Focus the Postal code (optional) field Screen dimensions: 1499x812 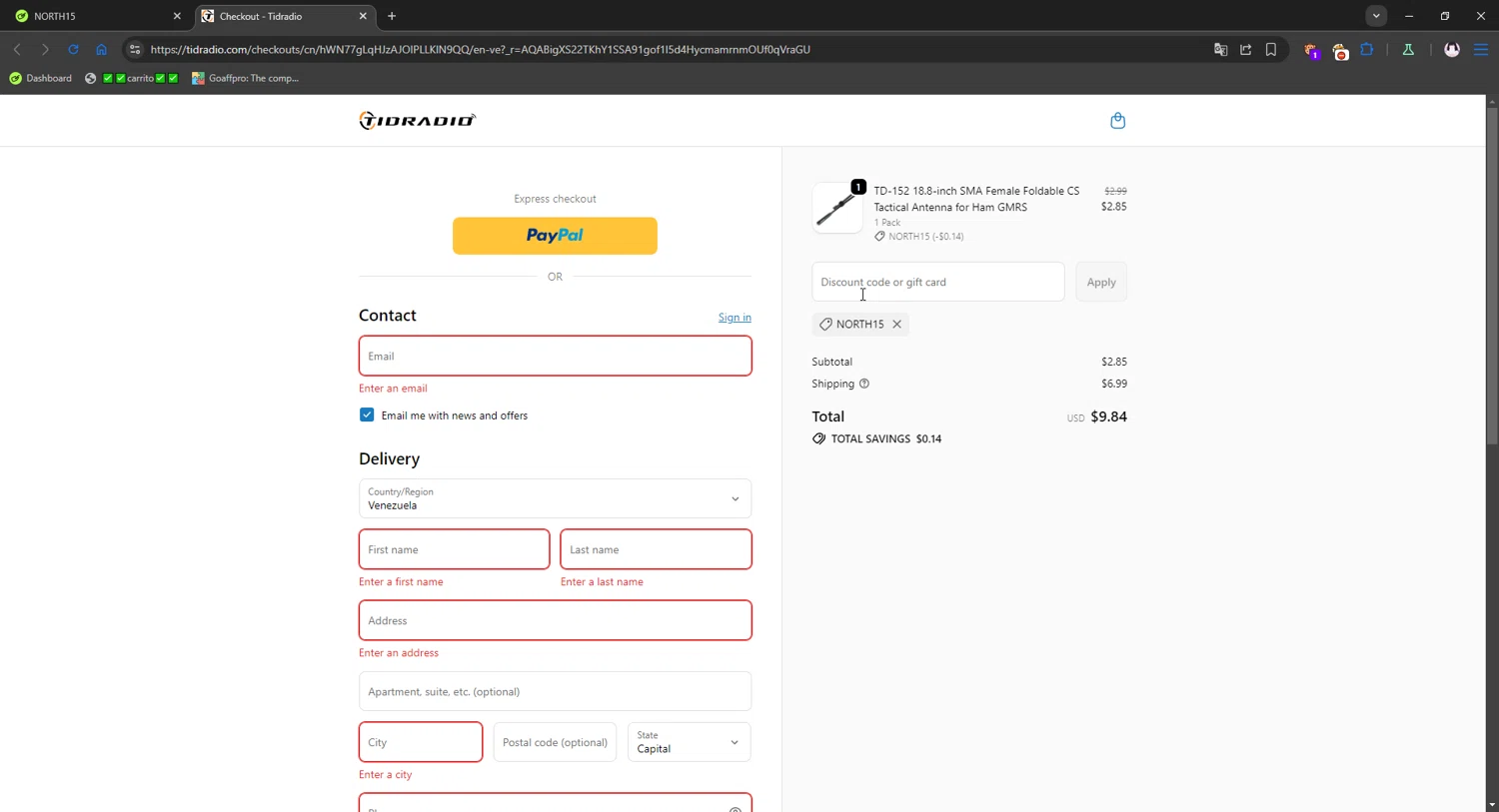(555, 742)
